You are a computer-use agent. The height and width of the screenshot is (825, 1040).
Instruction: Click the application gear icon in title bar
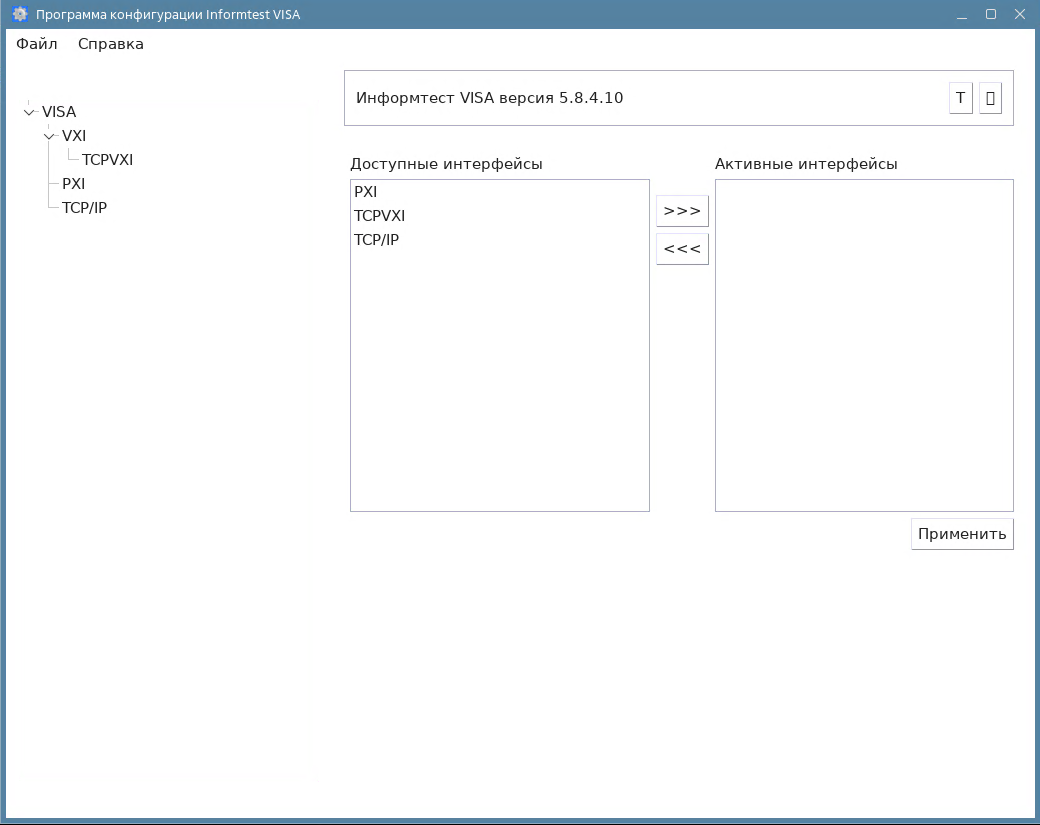point(20,14)
